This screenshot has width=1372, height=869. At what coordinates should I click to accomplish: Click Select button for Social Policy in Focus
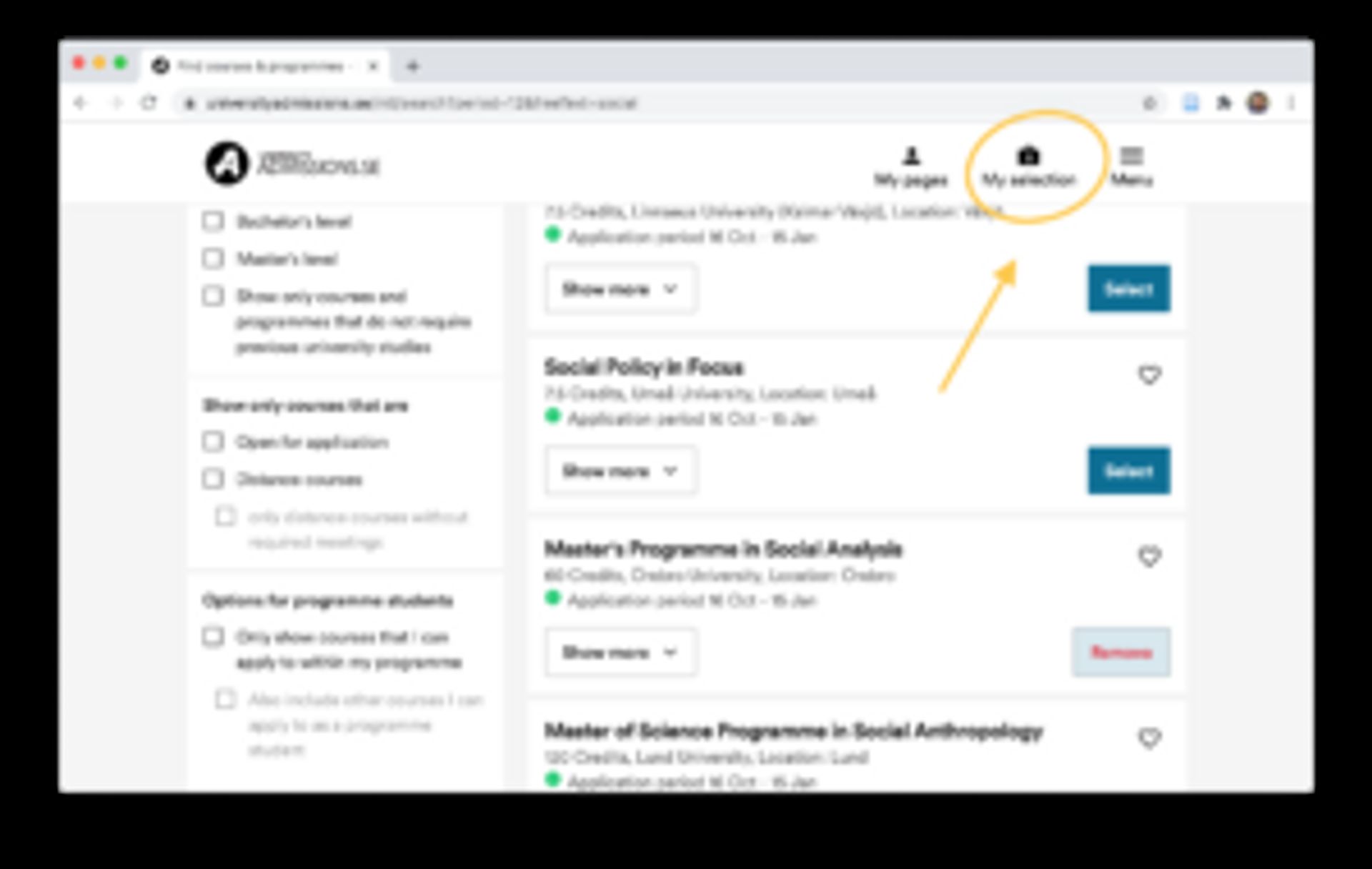(x=1128, y=471)
